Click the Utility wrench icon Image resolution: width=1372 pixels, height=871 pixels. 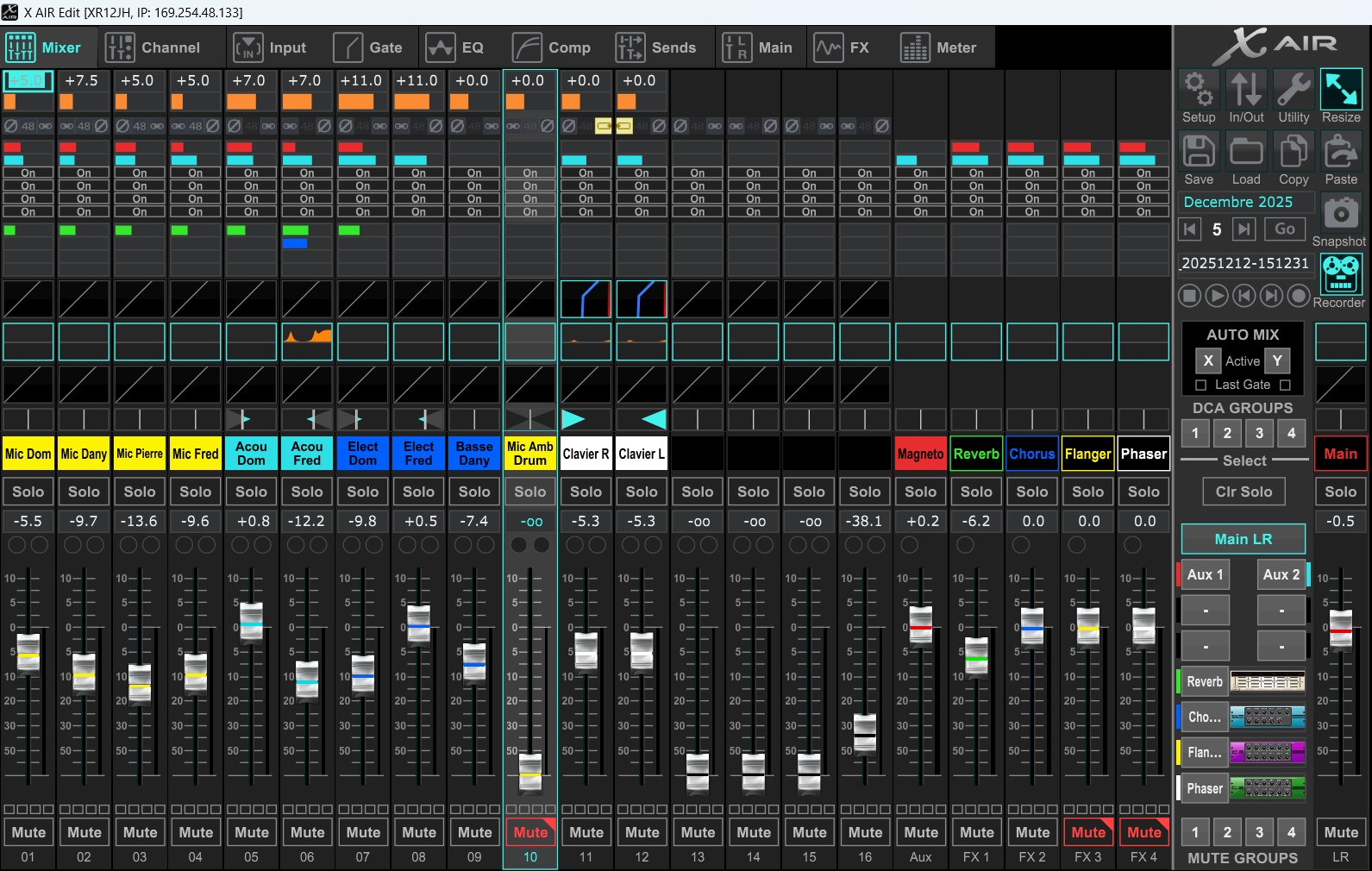1293,90
